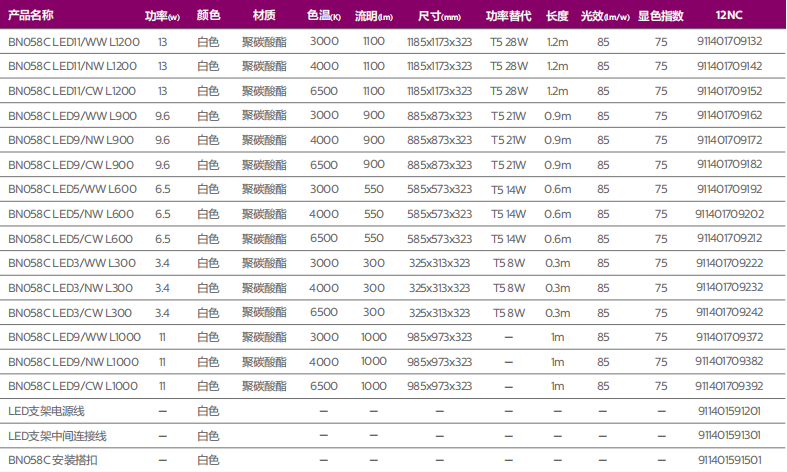Click 12NC code 911401709372
Viewport: 787px width, 472px height.
pyautogui.click(x=729, y=337)
